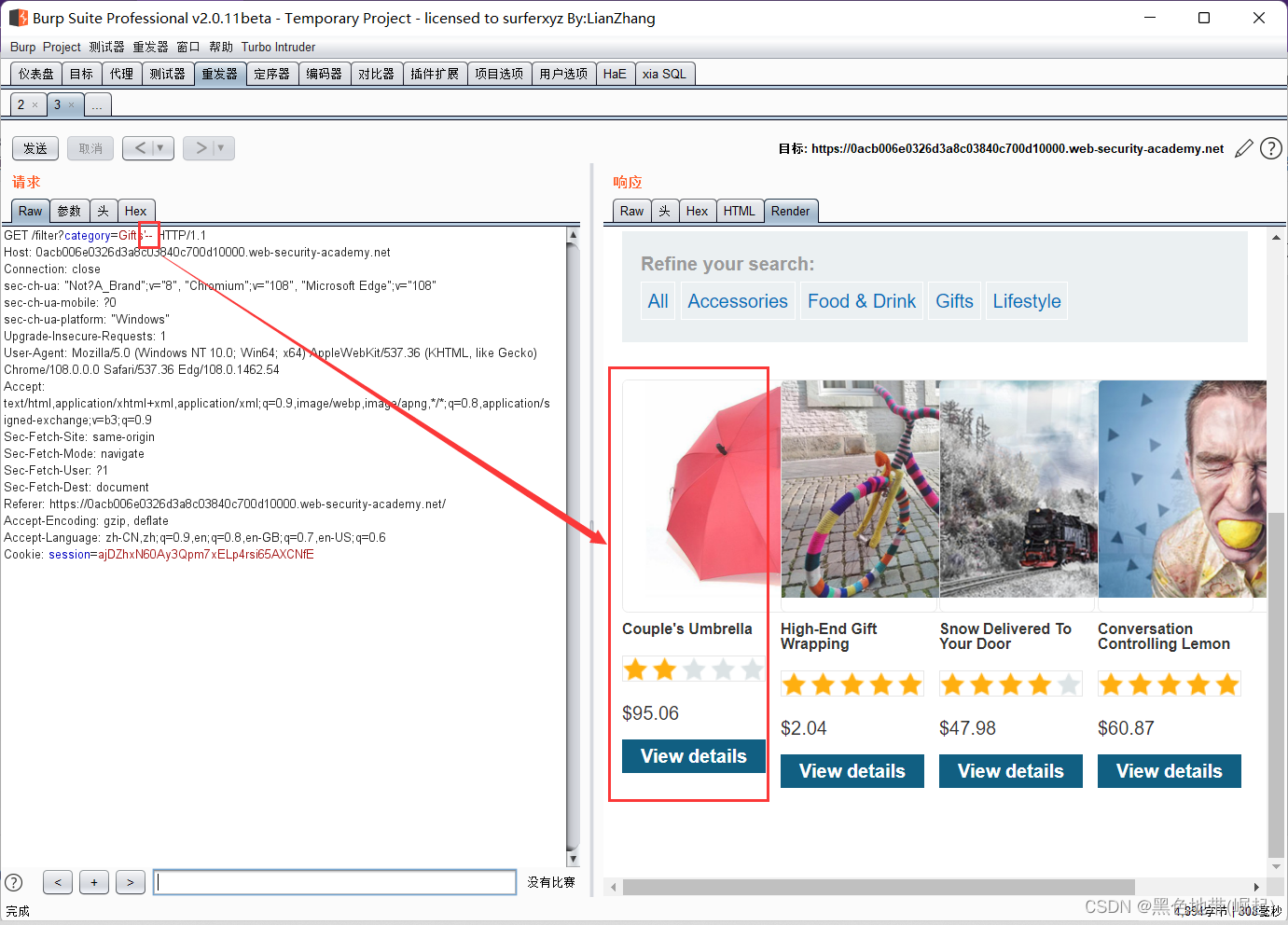The height and width of the screenshot is (925, 1288).
Task: Click the lemon-in-mouth product image
Action: pos(1183,489)
